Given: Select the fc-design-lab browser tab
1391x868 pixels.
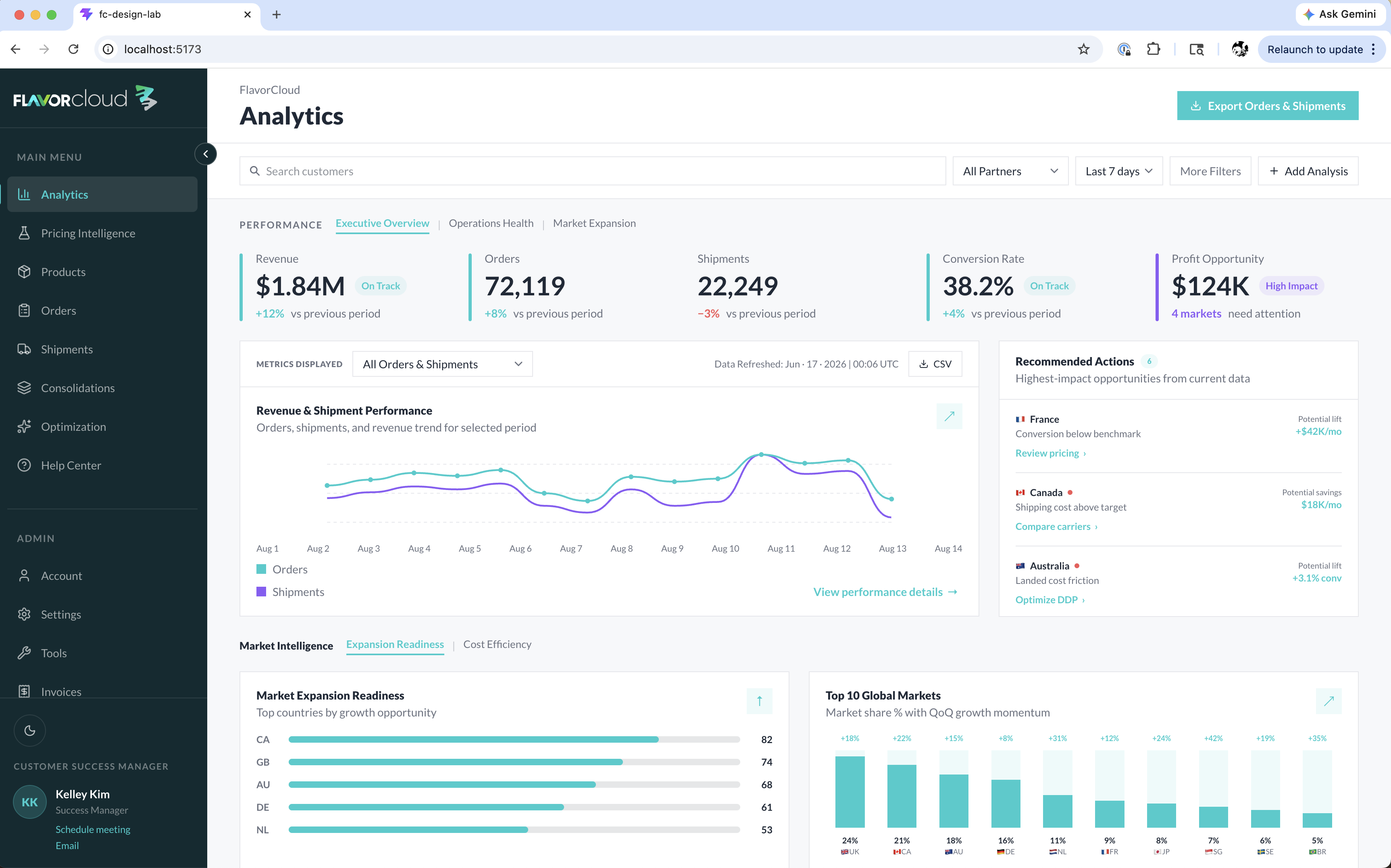Looking at the screenshot, I should 167,15.
